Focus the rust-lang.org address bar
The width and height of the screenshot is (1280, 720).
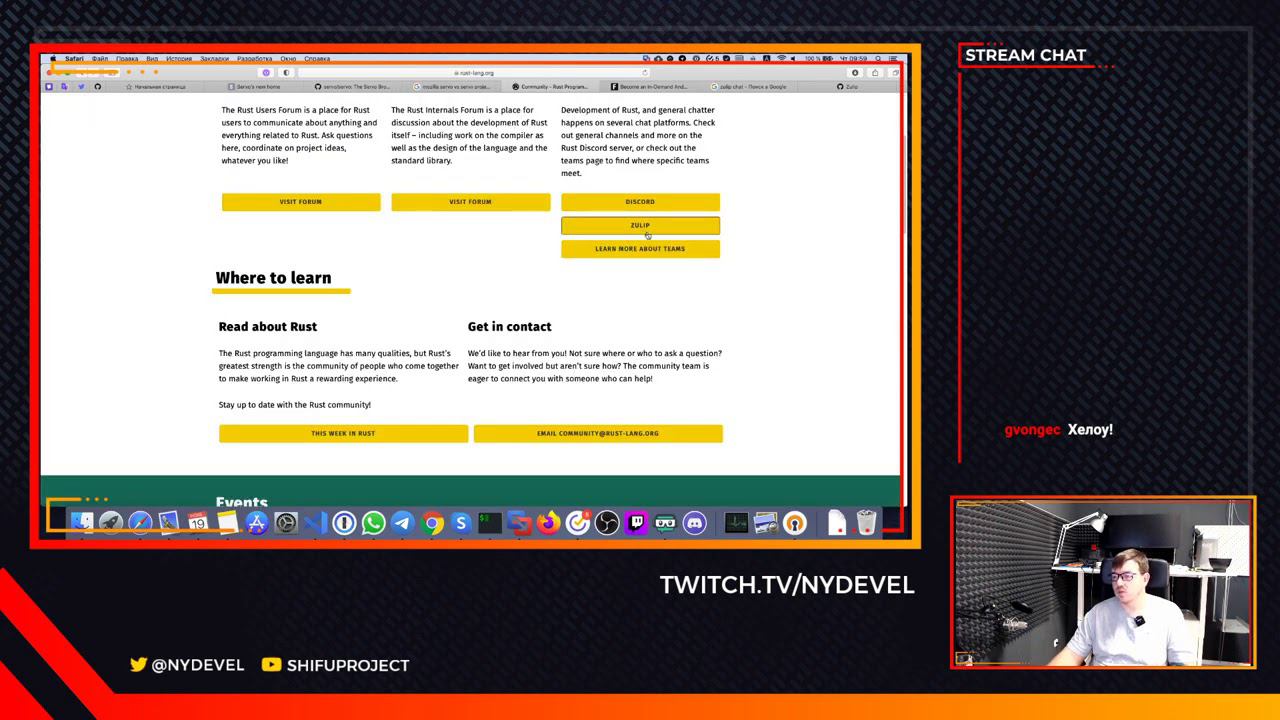473,72
